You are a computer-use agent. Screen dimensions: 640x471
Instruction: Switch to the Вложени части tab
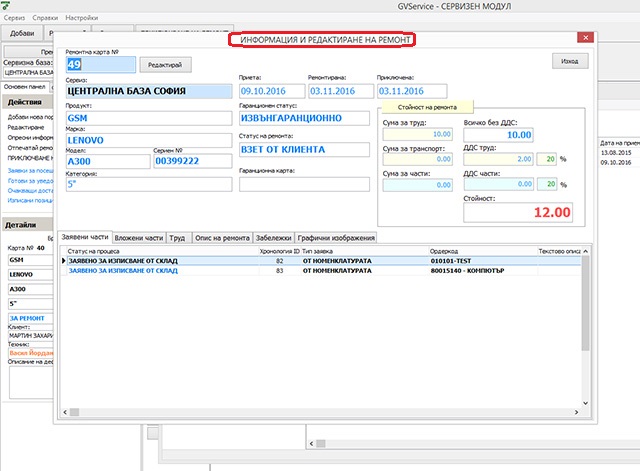[139, 238]
